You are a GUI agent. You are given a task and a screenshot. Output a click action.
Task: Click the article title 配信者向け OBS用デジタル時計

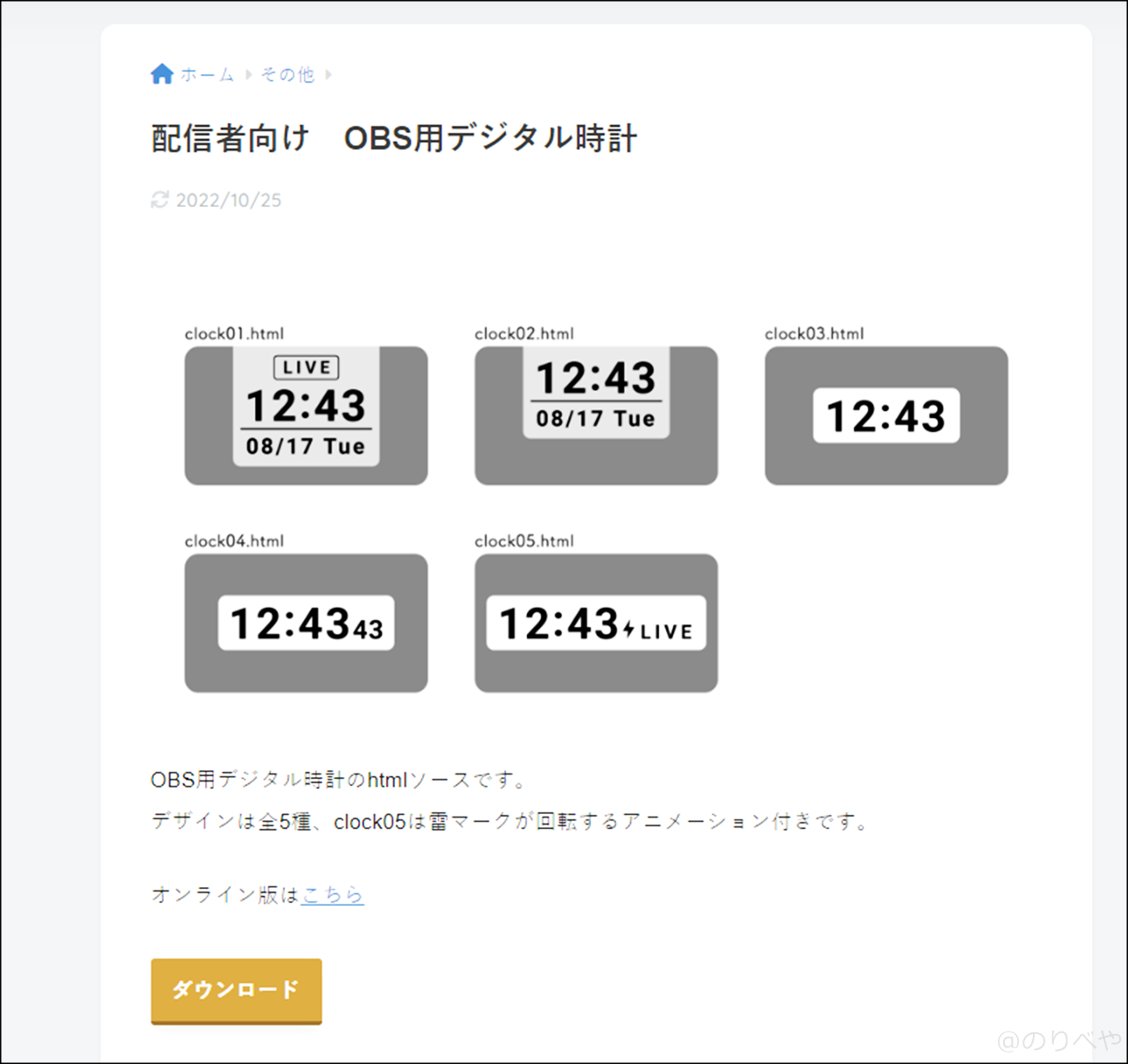[394, 138]
